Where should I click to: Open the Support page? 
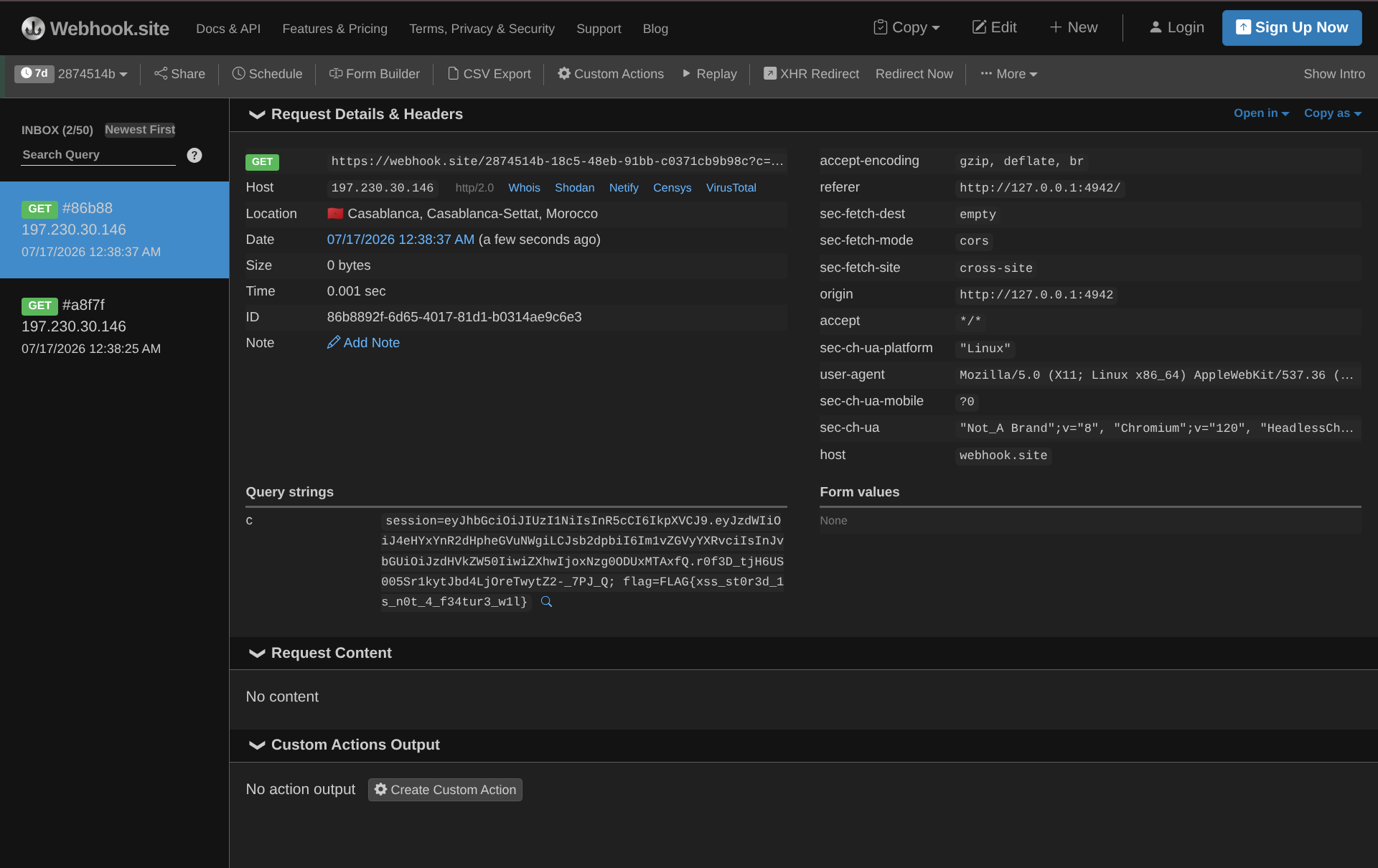point(599,29)
